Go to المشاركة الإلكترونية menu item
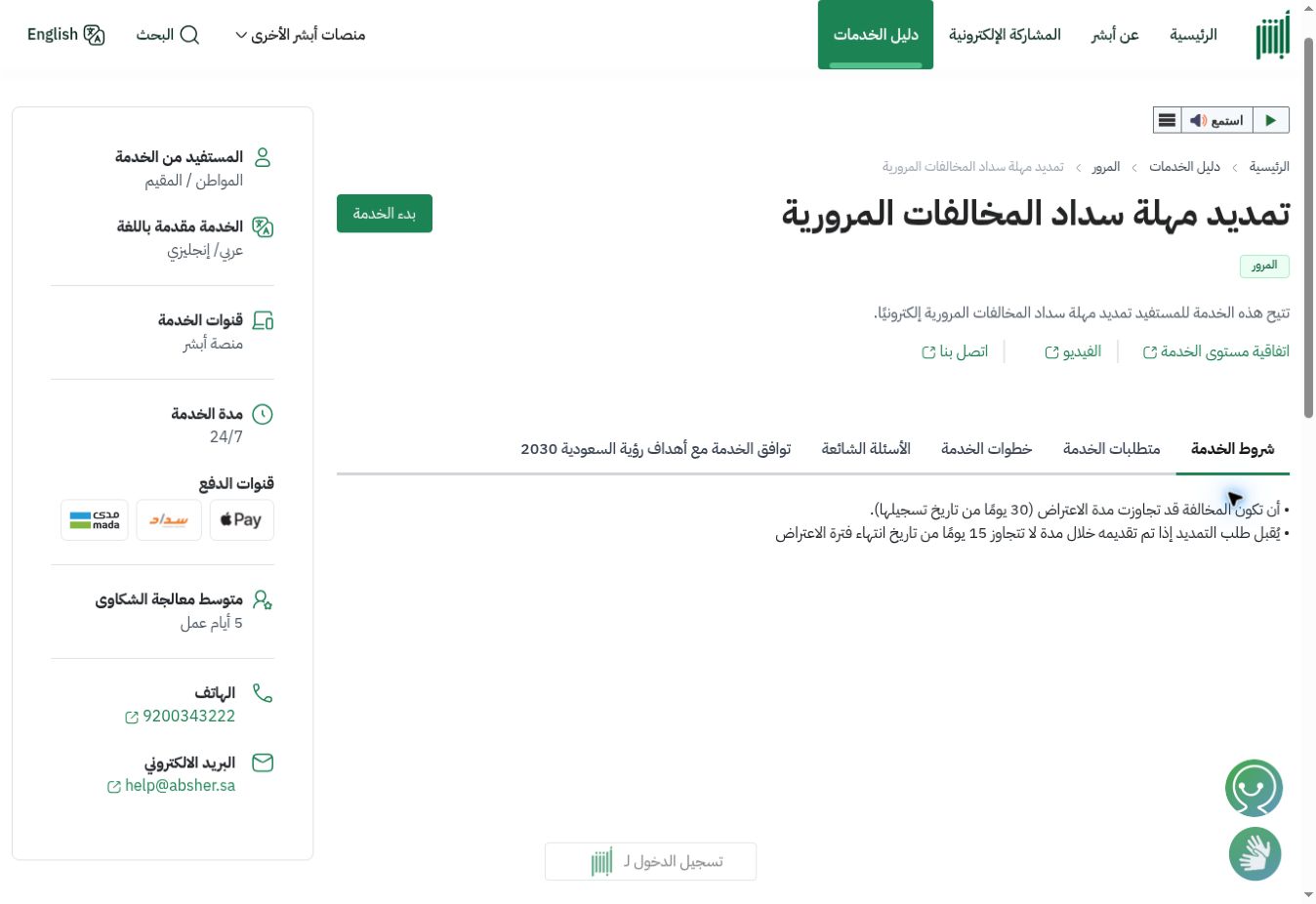Screen dimensions: 1316x904 click(1005, 35)
